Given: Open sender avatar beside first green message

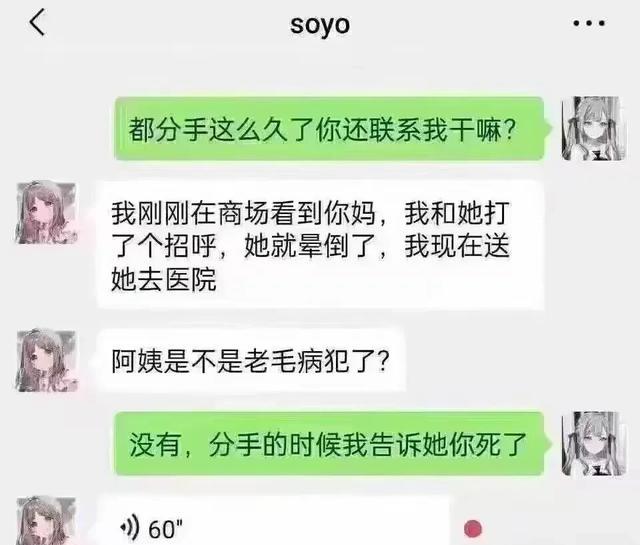Looking at the screenshot, I should tap(593, 128).
